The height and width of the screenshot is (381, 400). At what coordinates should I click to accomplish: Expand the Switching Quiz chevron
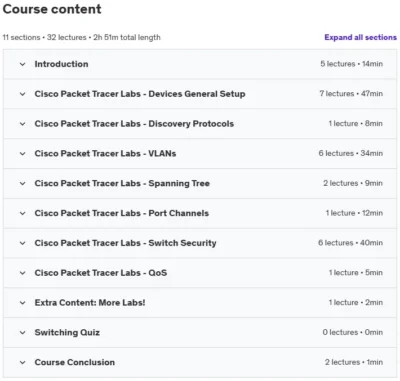tap(22, 332)
